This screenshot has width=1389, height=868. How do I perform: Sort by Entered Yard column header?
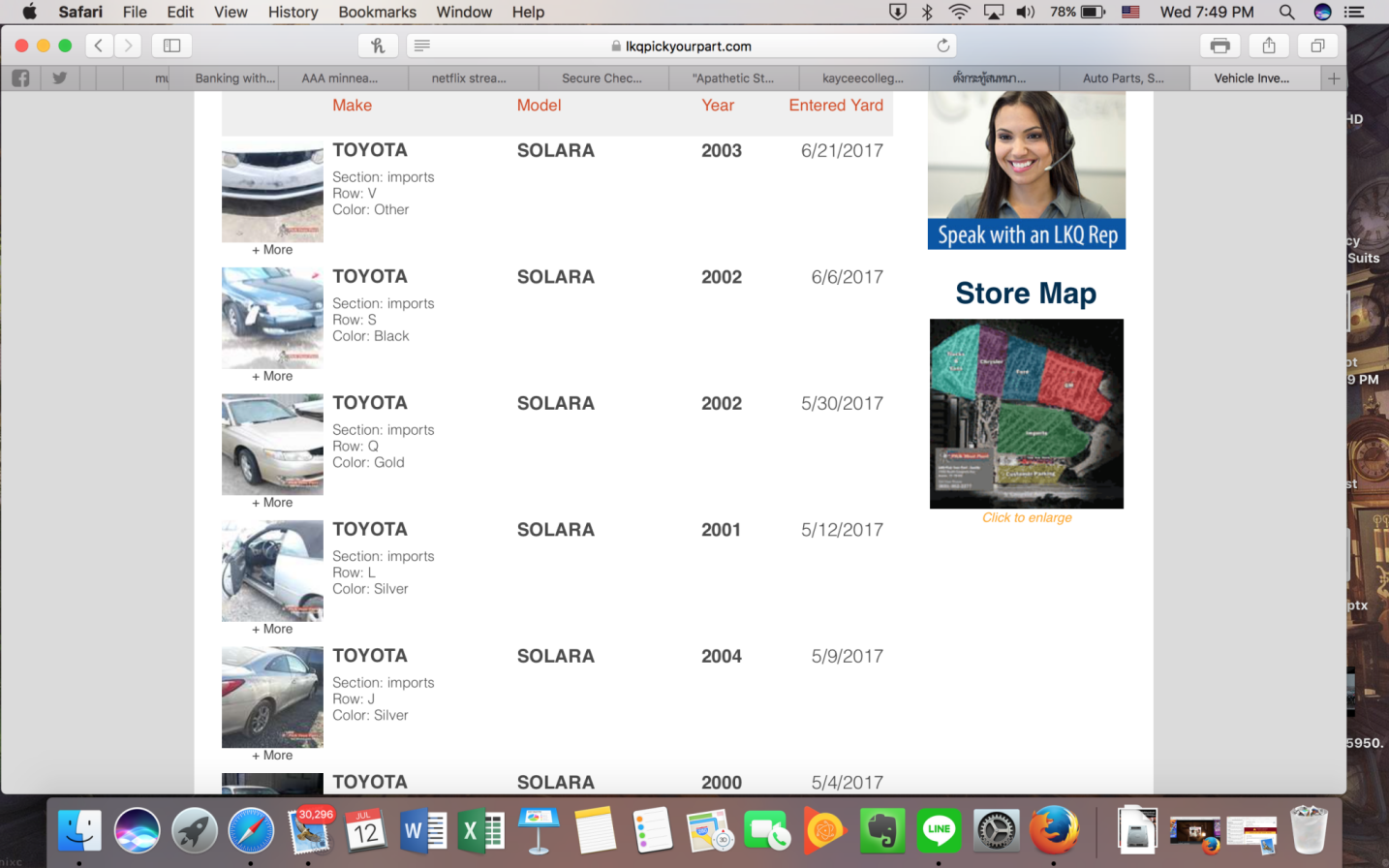836,106
